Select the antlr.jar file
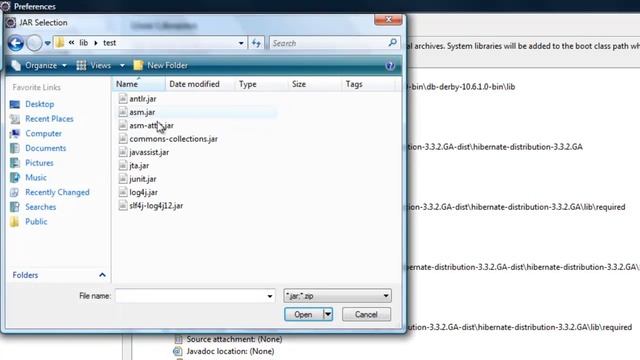The width and height of the screenshot is (640, 360). 142,99
